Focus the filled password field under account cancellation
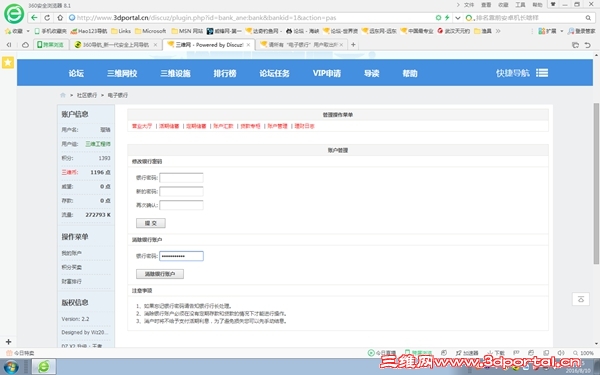This screenshot has width=600, height=375. click(181, 256)
